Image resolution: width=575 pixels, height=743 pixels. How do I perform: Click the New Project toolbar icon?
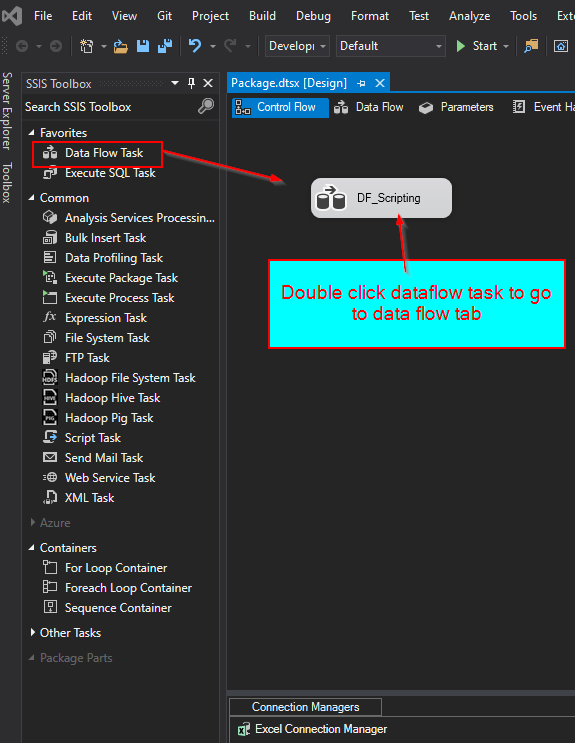86,46
